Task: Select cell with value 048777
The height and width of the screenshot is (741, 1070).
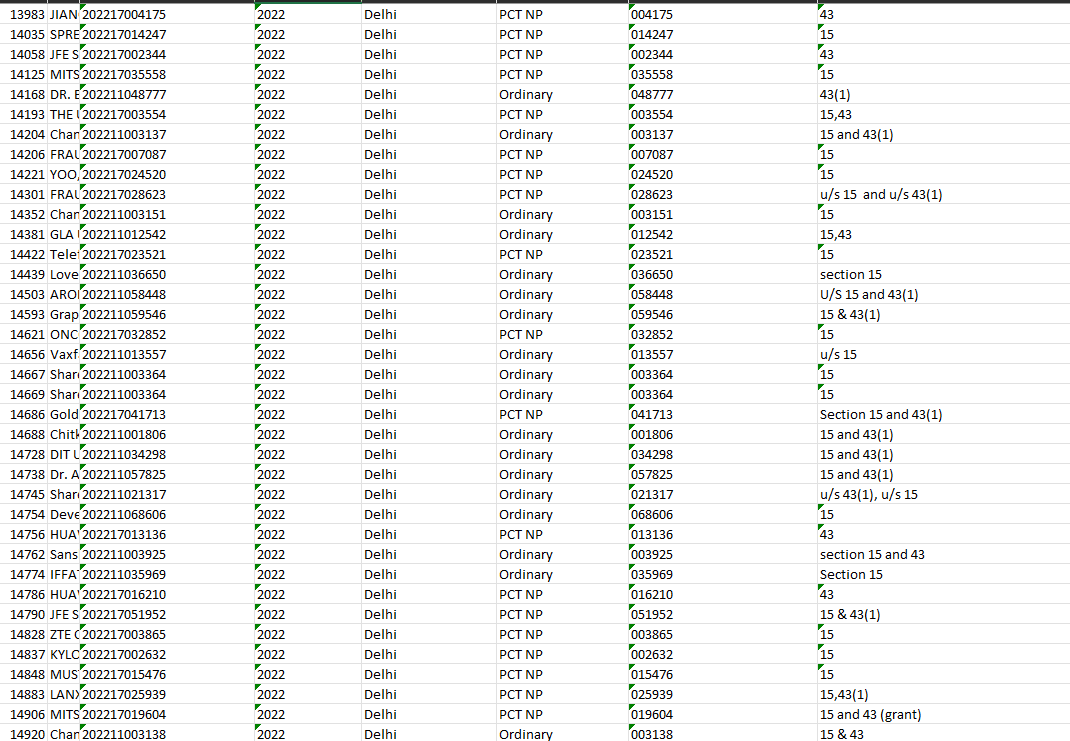Action: (652, 95)
